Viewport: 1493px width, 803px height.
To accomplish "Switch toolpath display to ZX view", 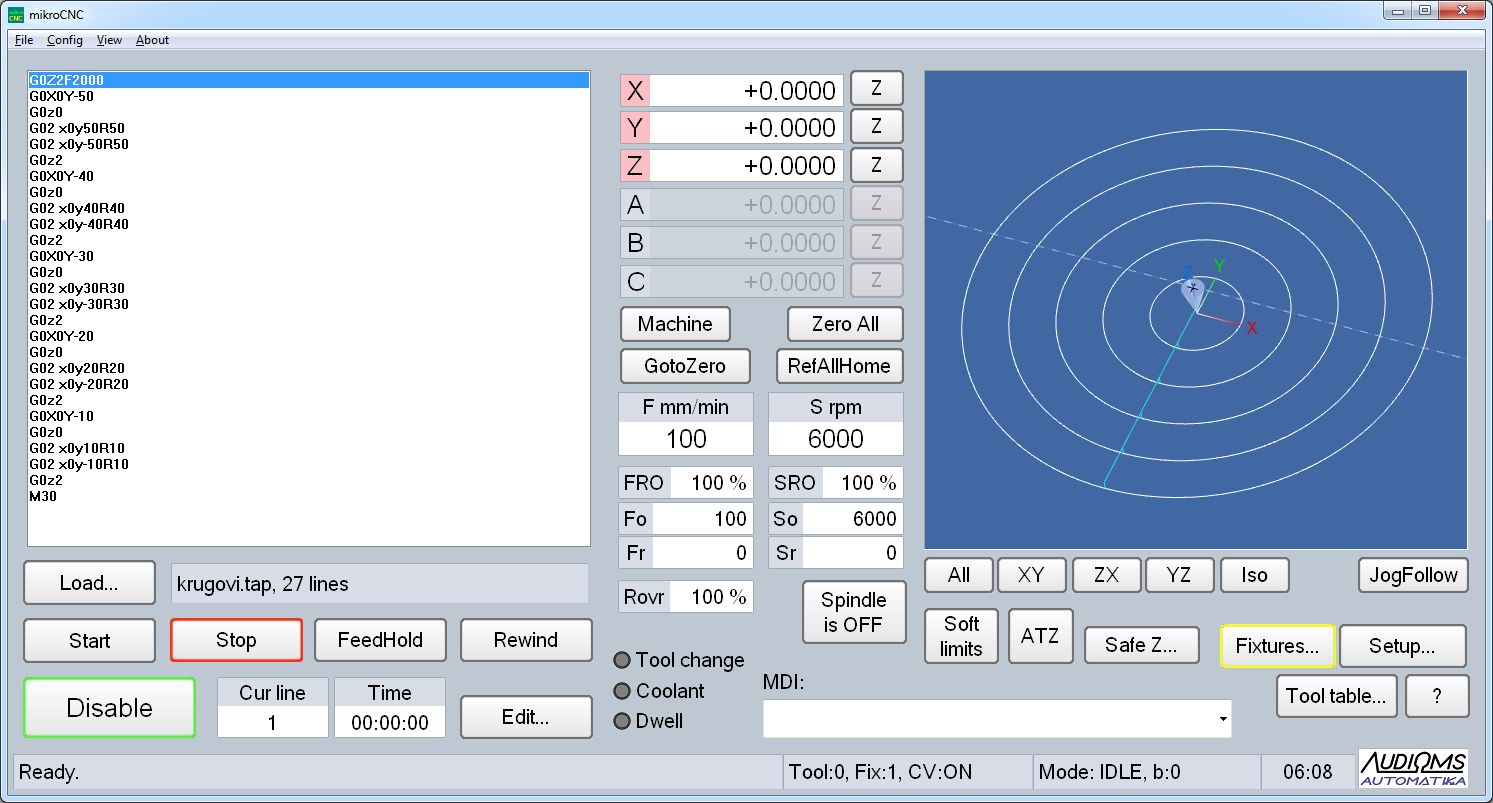I will [x=1106, y=575].
